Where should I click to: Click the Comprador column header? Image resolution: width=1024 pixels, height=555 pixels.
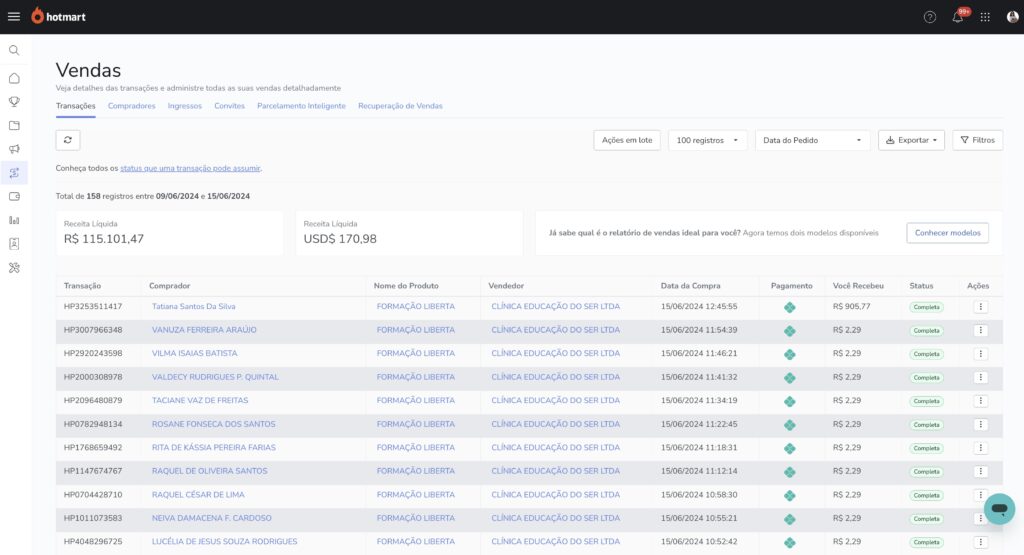(169, 286)
